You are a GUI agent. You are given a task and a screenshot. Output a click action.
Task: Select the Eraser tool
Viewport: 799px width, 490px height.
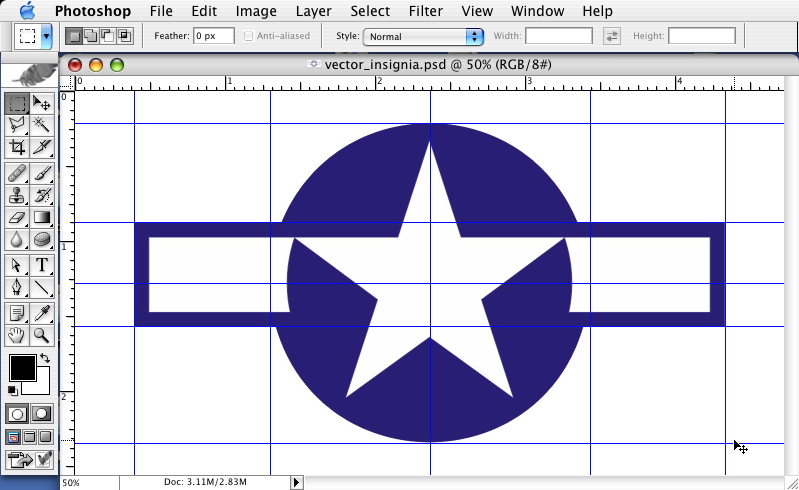(17, 217)
